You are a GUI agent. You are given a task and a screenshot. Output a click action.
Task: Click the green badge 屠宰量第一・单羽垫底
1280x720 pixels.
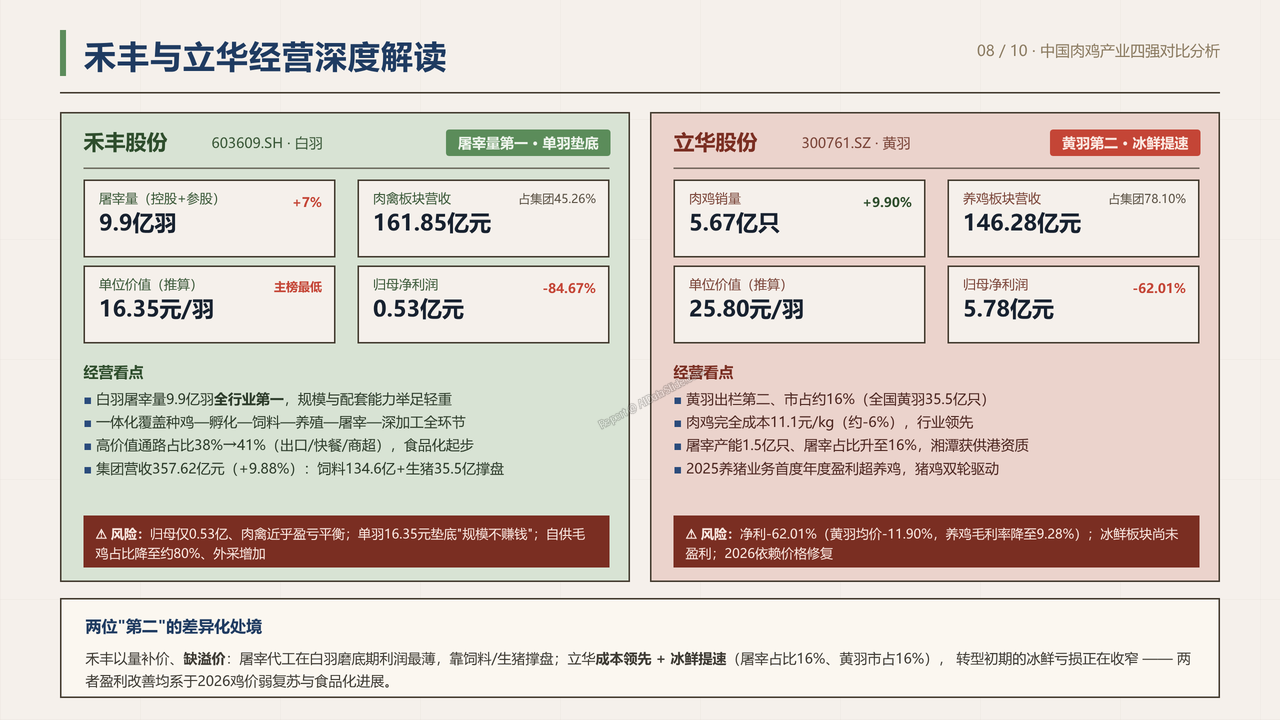tap(528, 143)
